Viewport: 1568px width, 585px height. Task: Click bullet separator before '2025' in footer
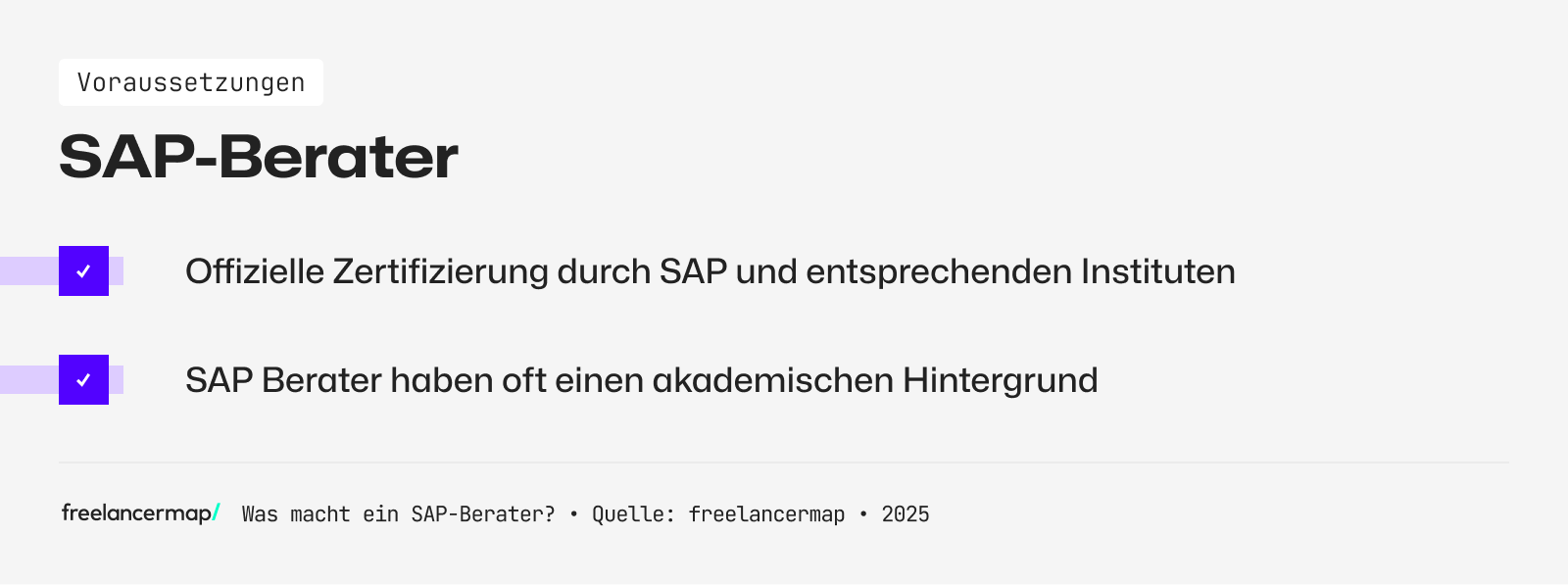pyautogui.click(x=863, y=514)
